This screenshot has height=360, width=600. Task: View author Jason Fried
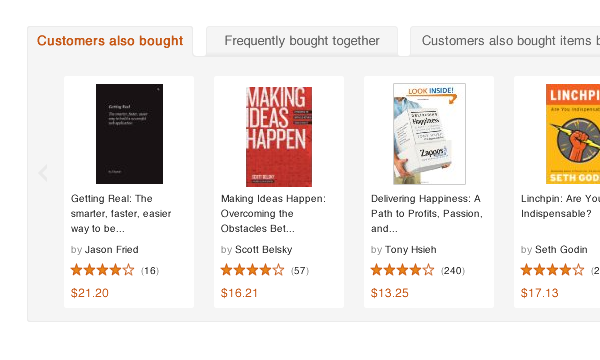tap(112, 249)
